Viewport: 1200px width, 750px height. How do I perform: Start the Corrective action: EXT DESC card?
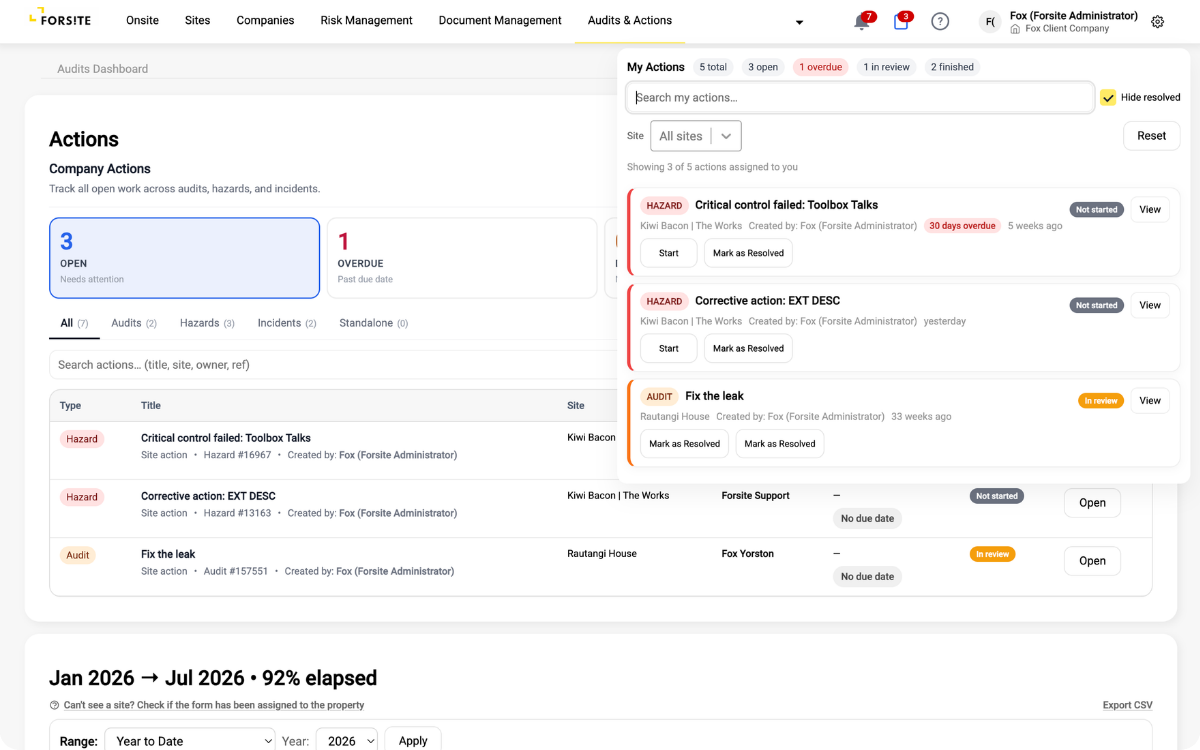tap(668, 348)
